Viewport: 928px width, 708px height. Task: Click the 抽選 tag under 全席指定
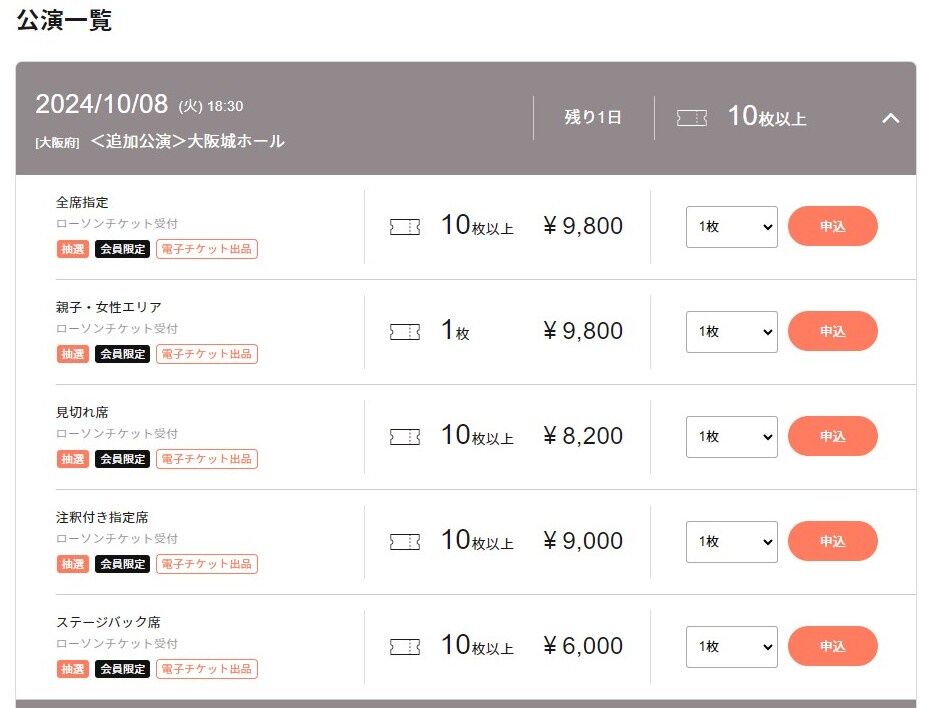click(x=72, y=249)
